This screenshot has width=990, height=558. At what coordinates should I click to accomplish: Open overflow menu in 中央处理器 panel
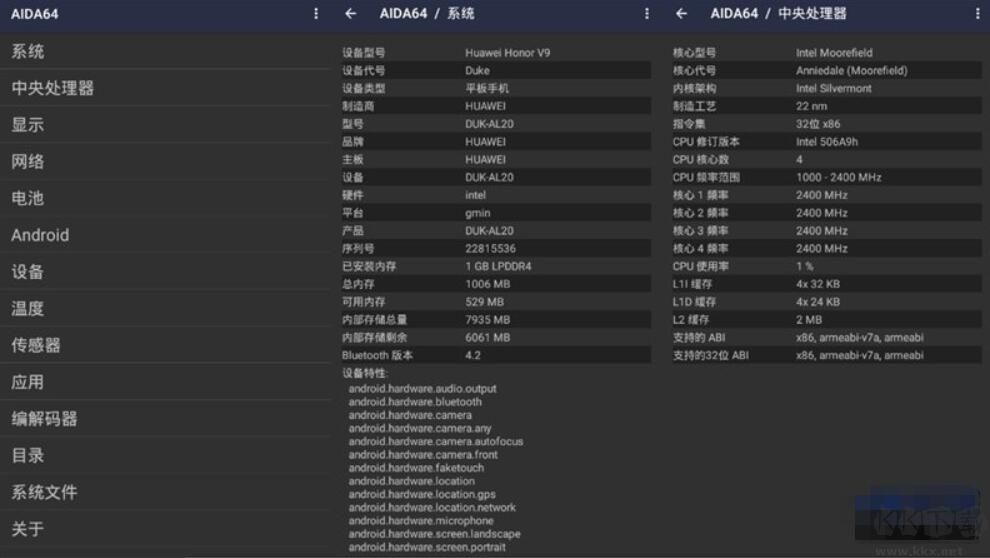[977, 13]
